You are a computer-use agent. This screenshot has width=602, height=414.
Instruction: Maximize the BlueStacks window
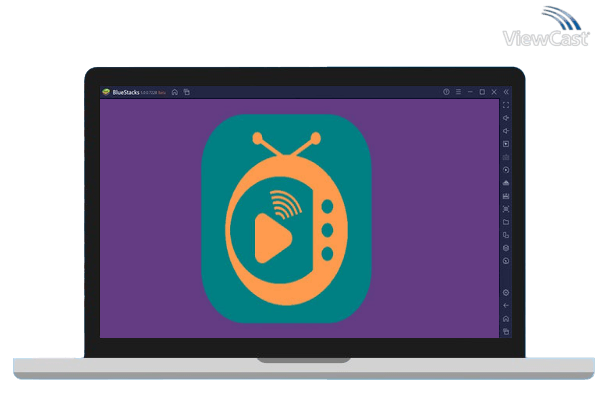482,92
